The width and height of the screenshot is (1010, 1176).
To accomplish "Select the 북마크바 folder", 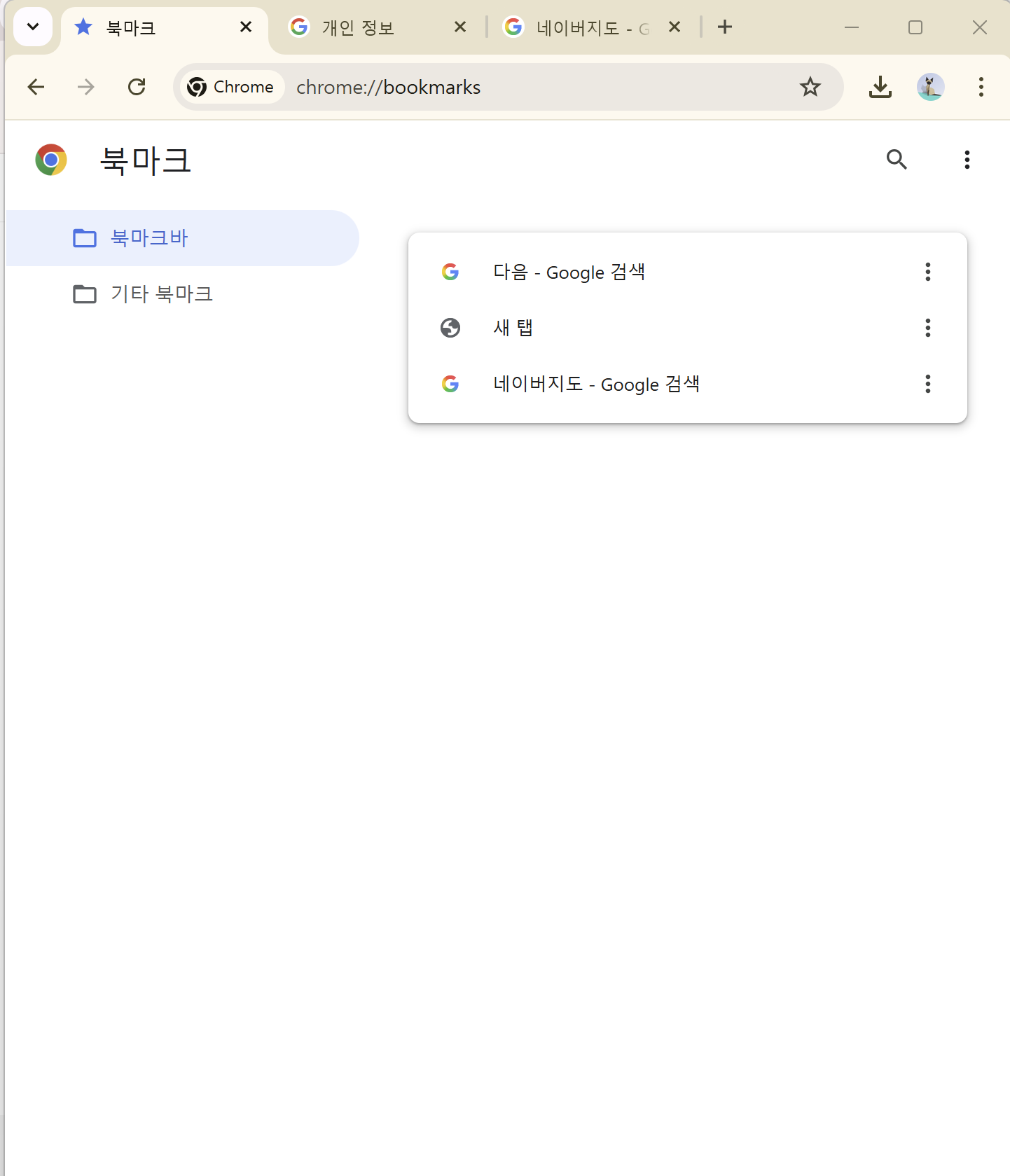I will pyautogui.click(x=183, y=238).
